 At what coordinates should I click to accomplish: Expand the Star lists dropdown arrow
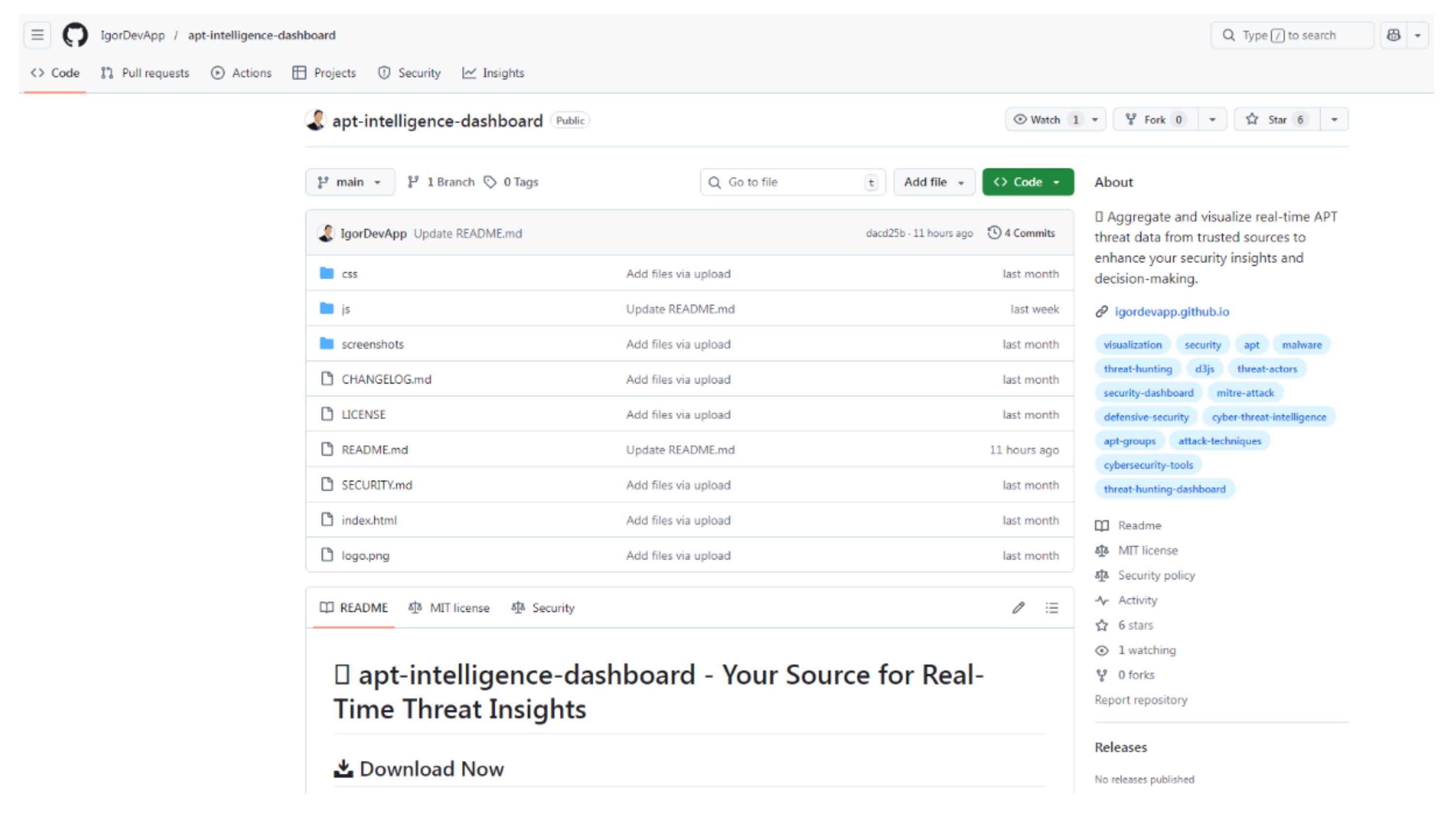pyautogui.click(x=1335, y=120)
